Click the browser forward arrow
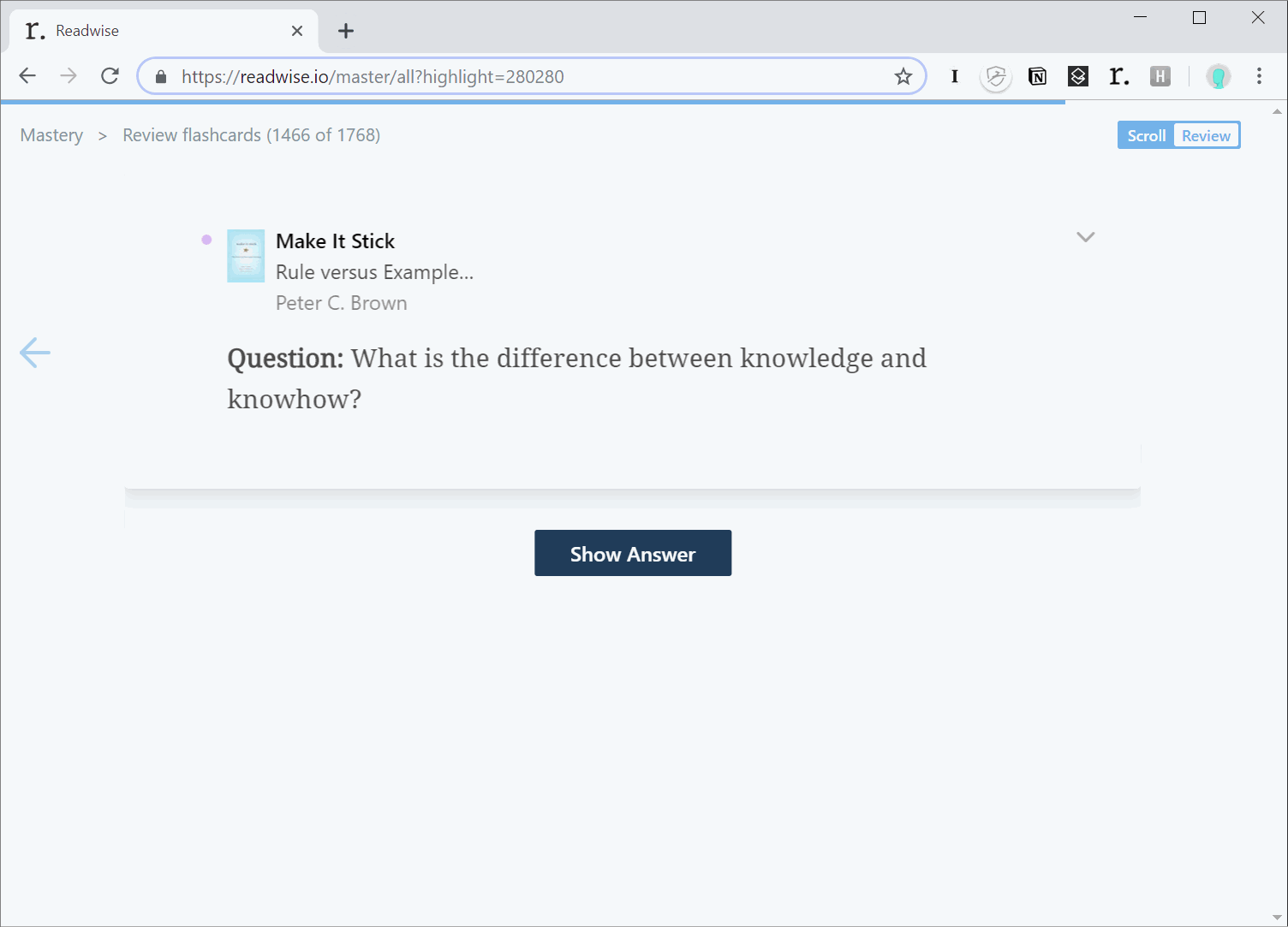Viewport: 1288px width, 927px height. (x=69, y=76)
